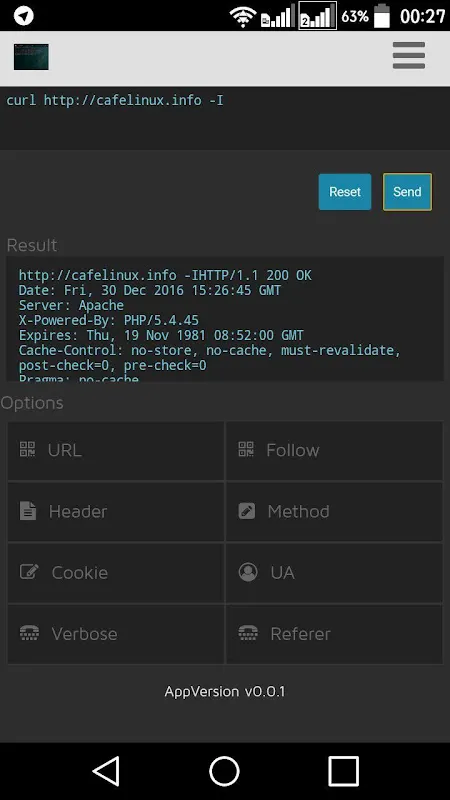Open the hamburger menu icon
Screen dimensions: 450x800
[x=409, y=56]
